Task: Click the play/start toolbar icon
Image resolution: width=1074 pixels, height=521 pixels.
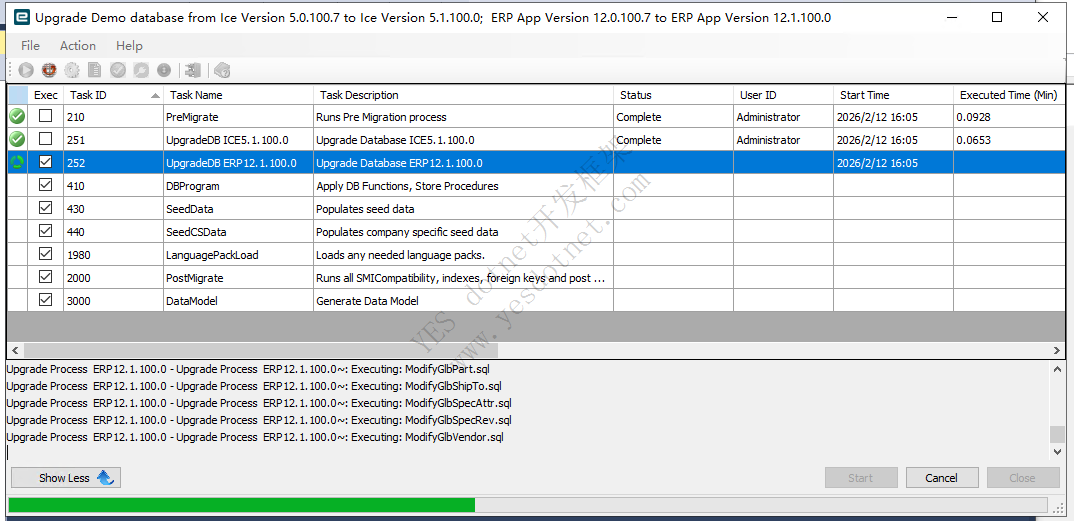Action: [26, 69]
